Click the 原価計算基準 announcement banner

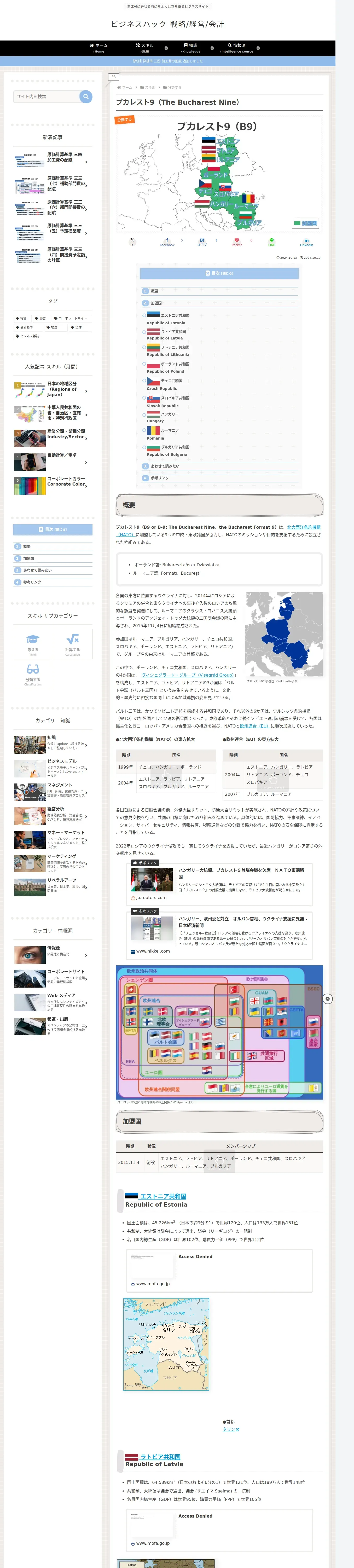point(167,61)
